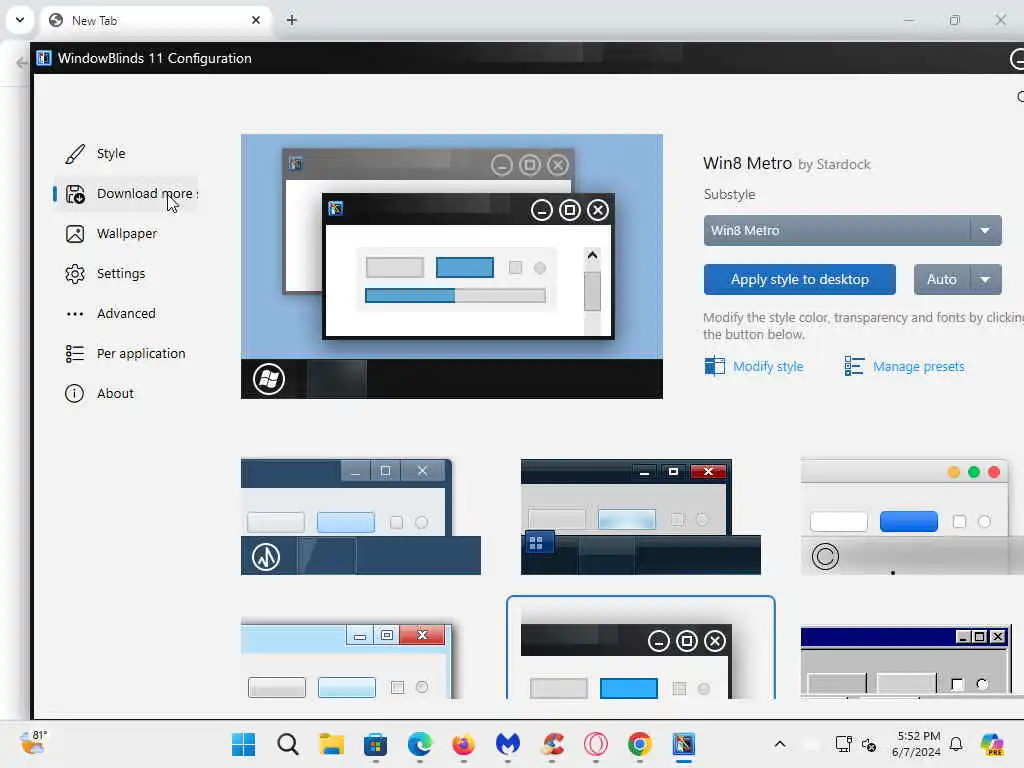Click the Download more save-disk icon

[x=75, y=194]
